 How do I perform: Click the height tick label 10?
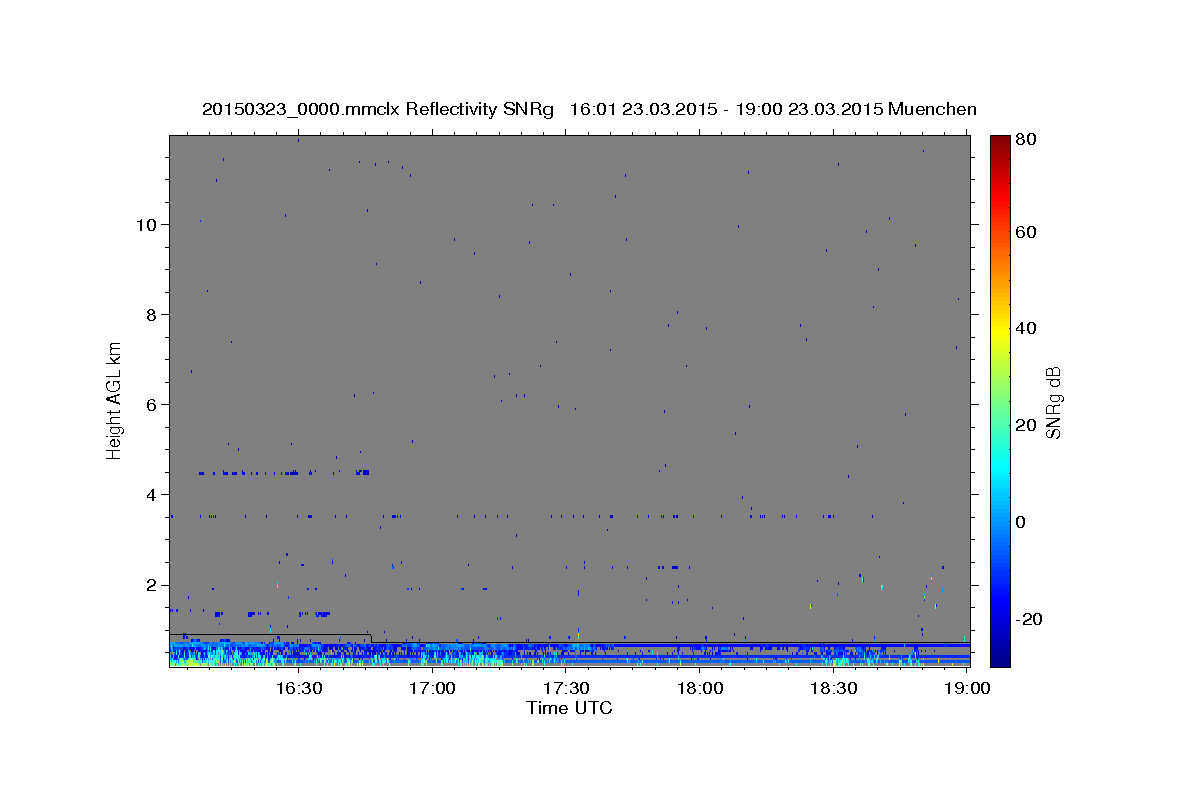pyautogui.click(x=146, y=224)
